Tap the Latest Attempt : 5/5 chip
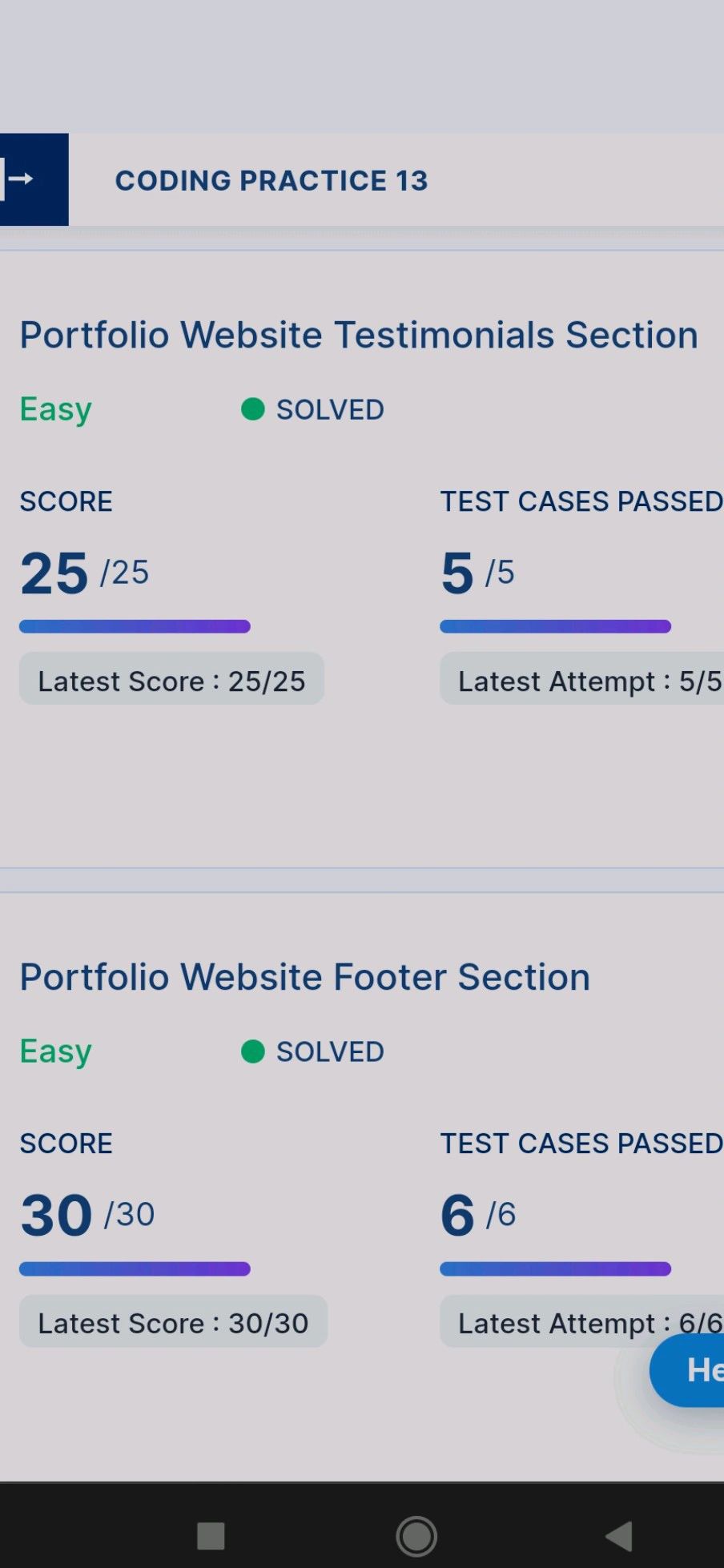This screenshot has width=724, height=1568. point(582,679)
